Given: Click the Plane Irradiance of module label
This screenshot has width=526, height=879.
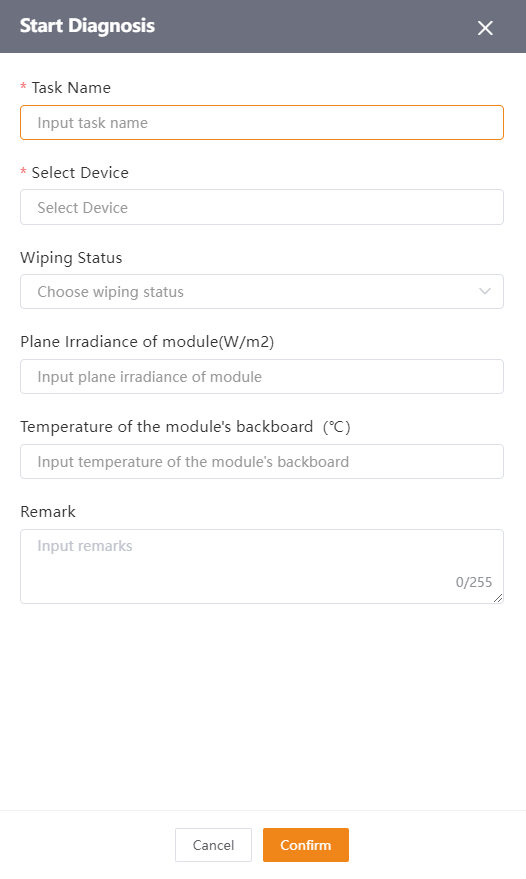Looking at the screenshot, I should [x=147, y=342].
